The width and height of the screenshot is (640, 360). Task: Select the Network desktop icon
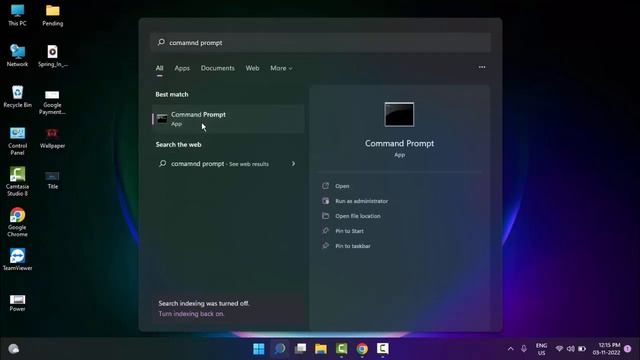click(x=17, y=56)
